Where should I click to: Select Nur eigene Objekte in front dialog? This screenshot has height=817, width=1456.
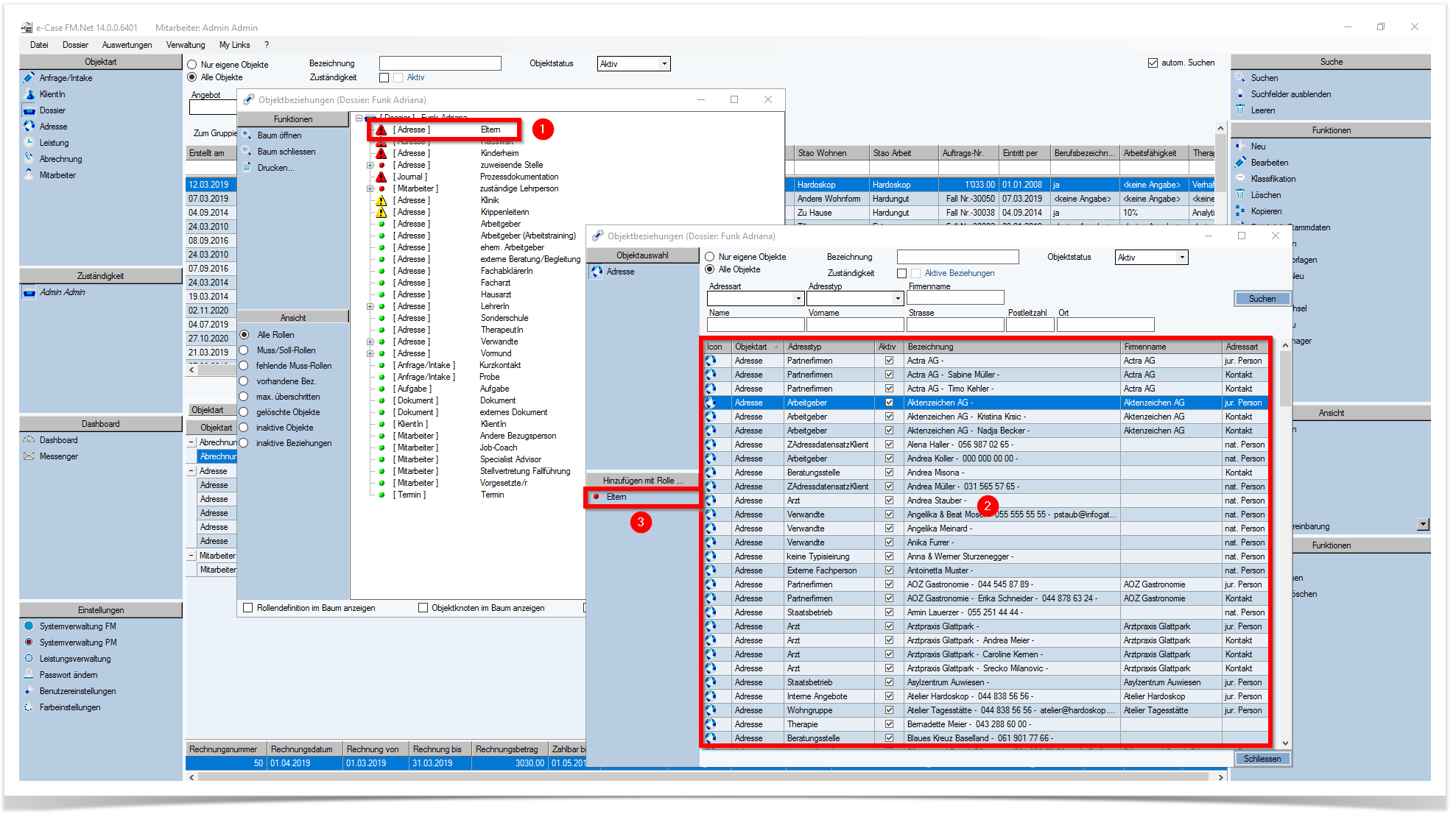click(x=710, y=257)
